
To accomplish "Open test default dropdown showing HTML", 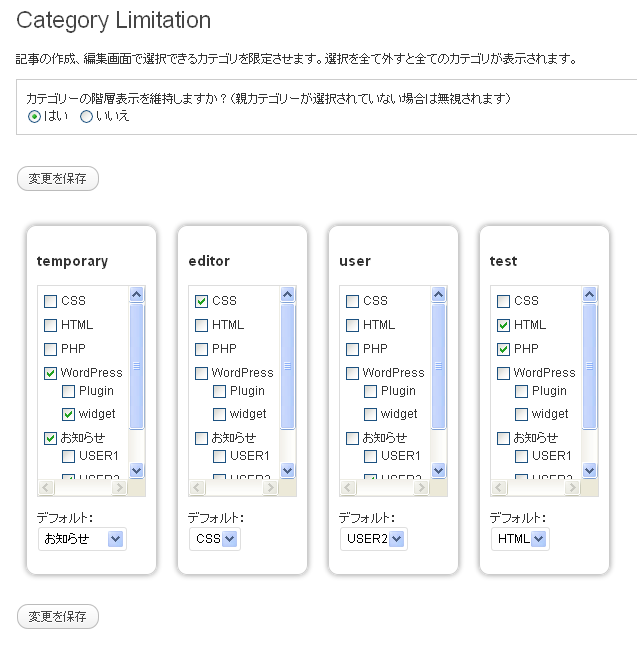I will [x=519, y=539].
